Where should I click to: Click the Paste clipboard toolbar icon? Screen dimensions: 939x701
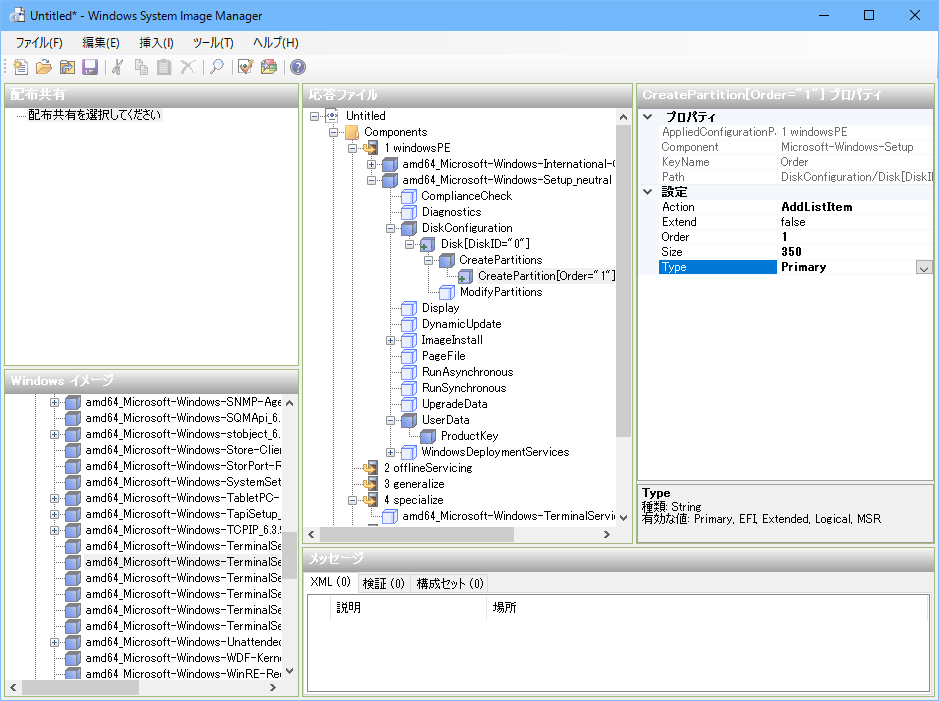[164, 67]
